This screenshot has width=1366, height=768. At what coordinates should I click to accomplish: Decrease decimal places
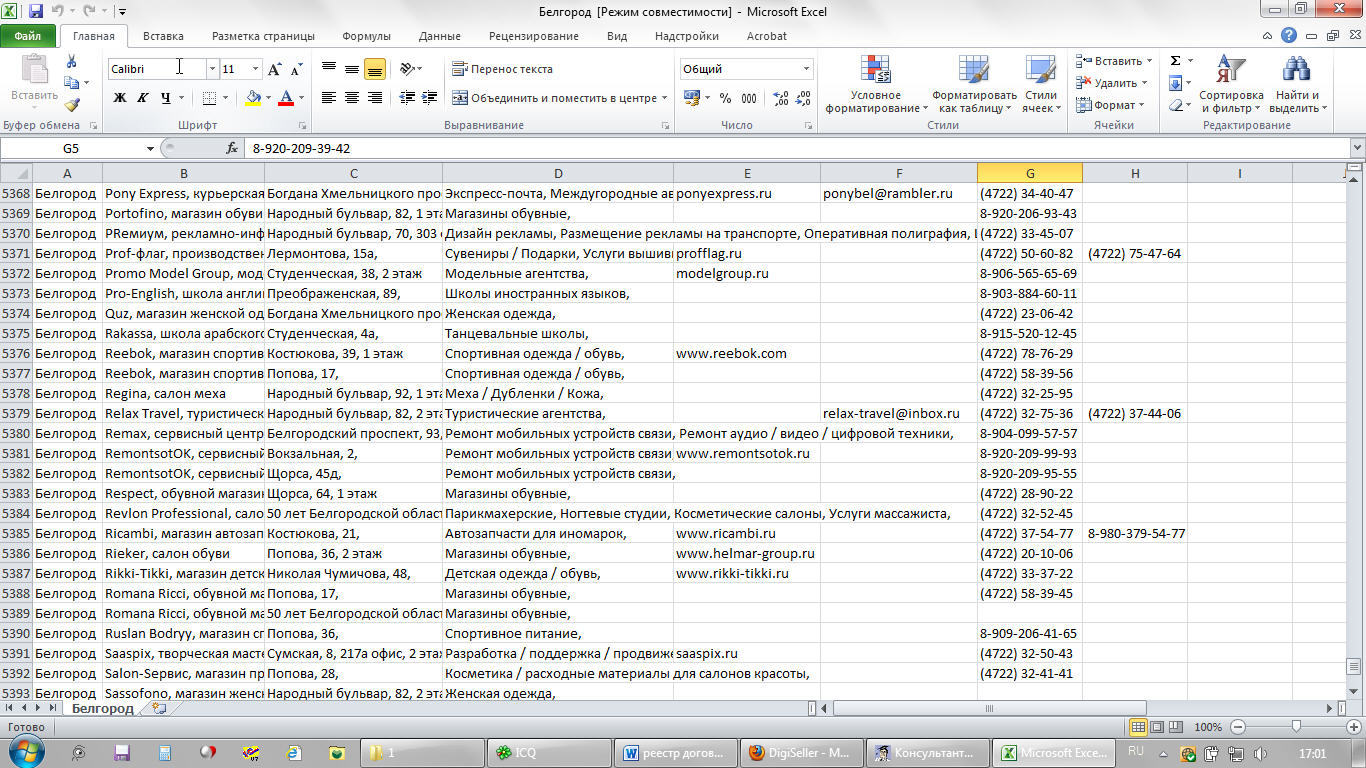tap(804, 98)
